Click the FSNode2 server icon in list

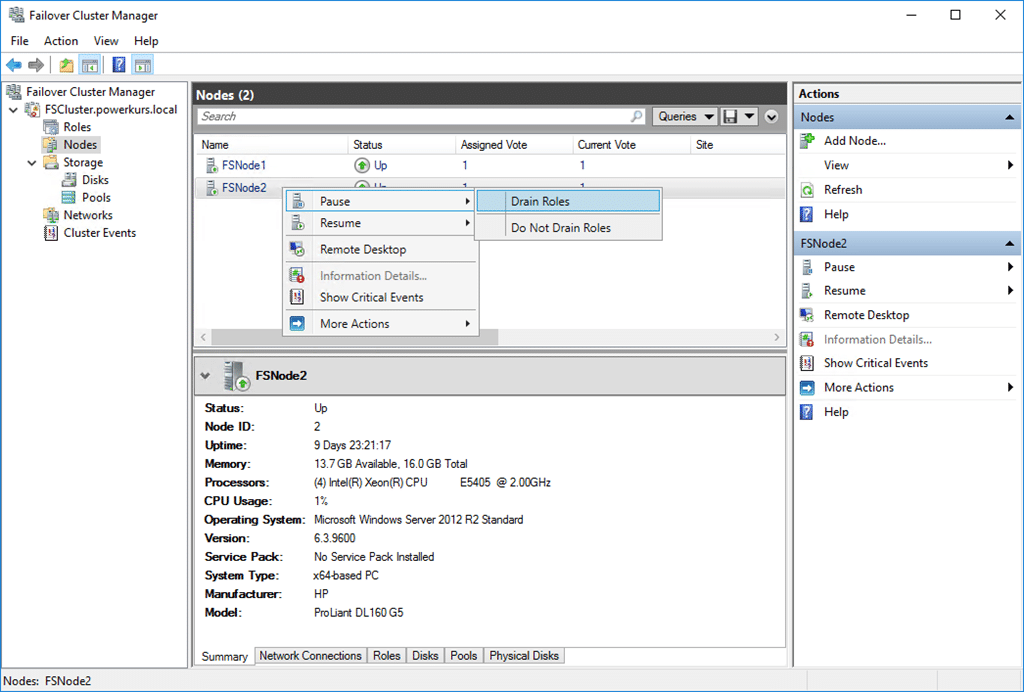click(x=212, y=188)
